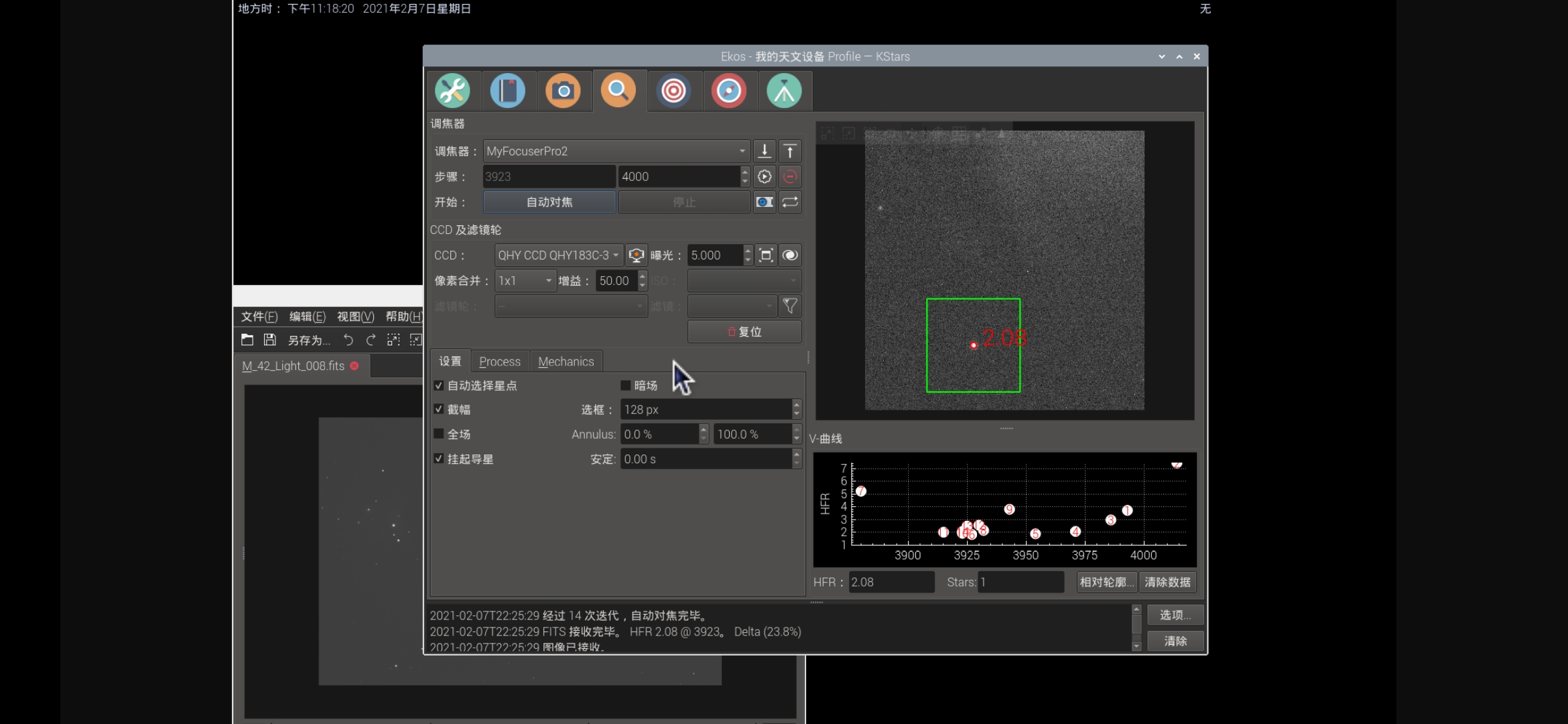Click the 停止 stop button
1568x724 pixels.
684,202
